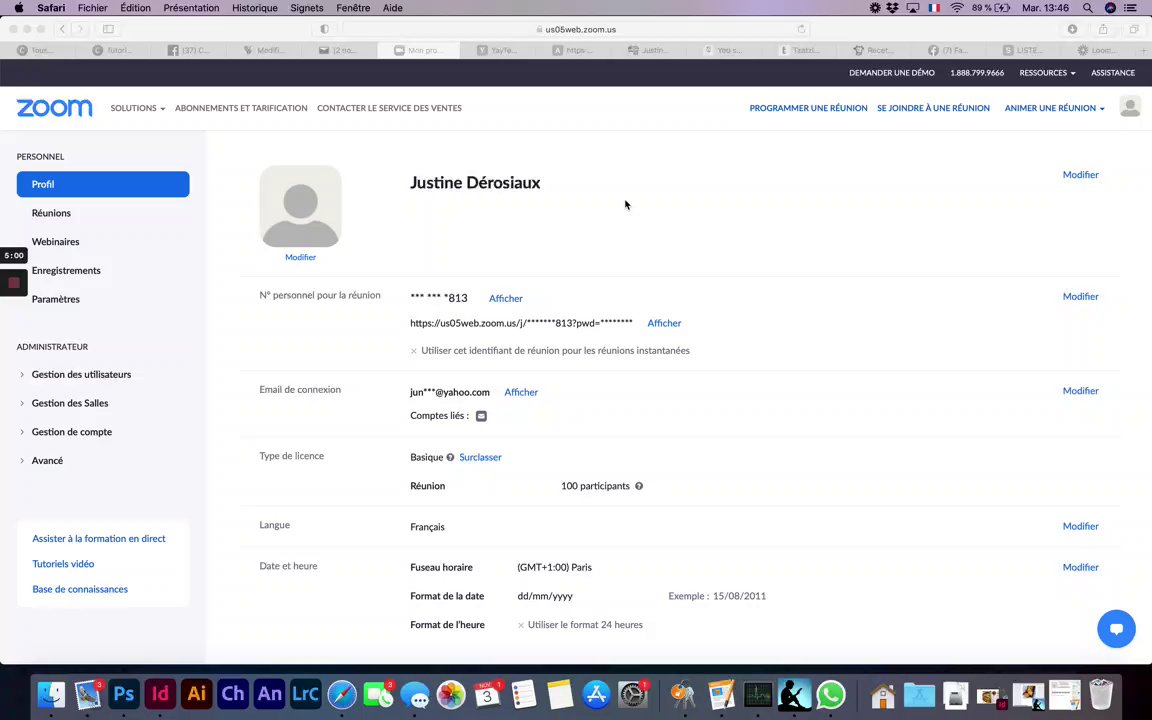Screen dimensions: 1152x720
Task: Click Programmer une réunion
Action: point(808,108)
